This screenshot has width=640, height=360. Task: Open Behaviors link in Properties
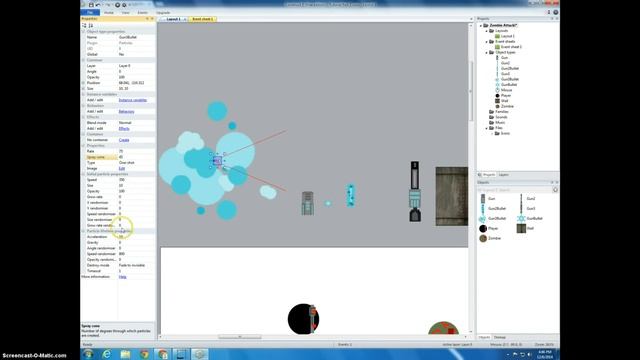pyautogui.click(x=127, y=111)
